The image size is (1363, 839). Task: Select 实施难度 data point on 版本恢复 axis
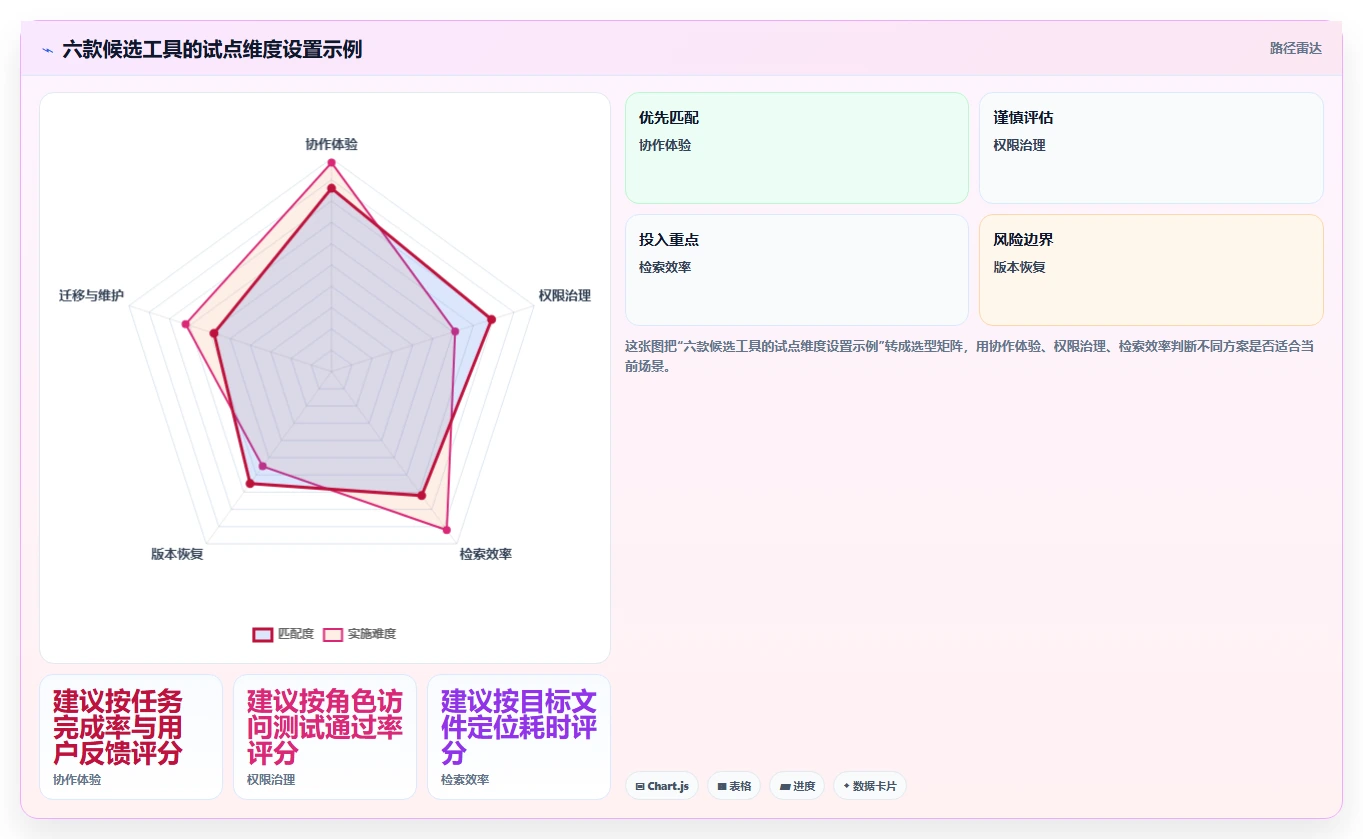pyautogui.click(x=263, y=466)
